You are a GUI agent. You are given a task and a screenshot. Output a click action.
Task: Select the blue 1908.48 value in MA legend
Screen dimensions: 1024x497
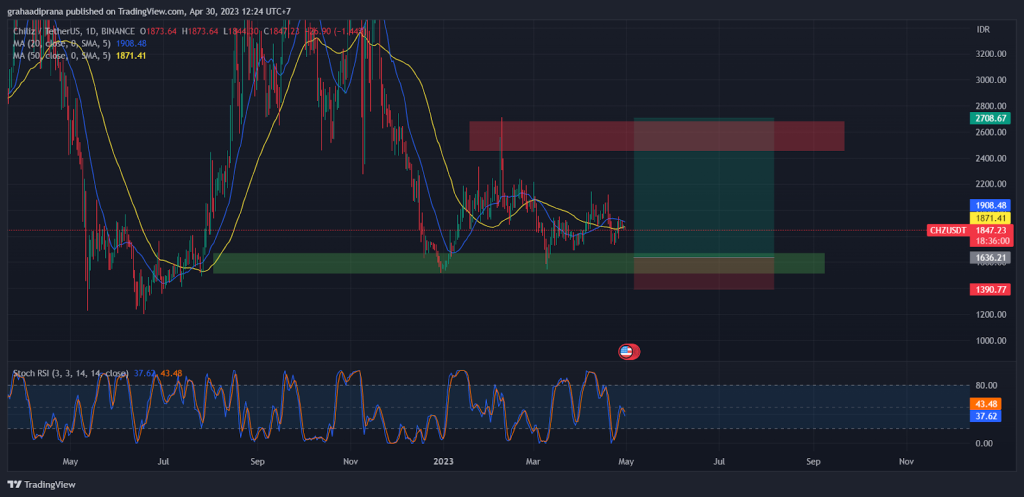click(x=132, y=43)
